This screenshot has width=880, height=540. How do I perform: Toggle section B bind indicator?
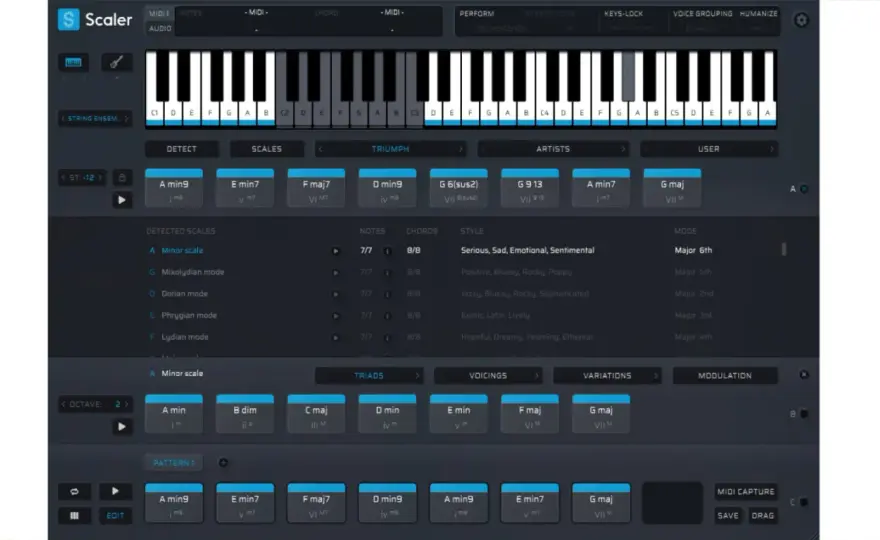[804, 414]
